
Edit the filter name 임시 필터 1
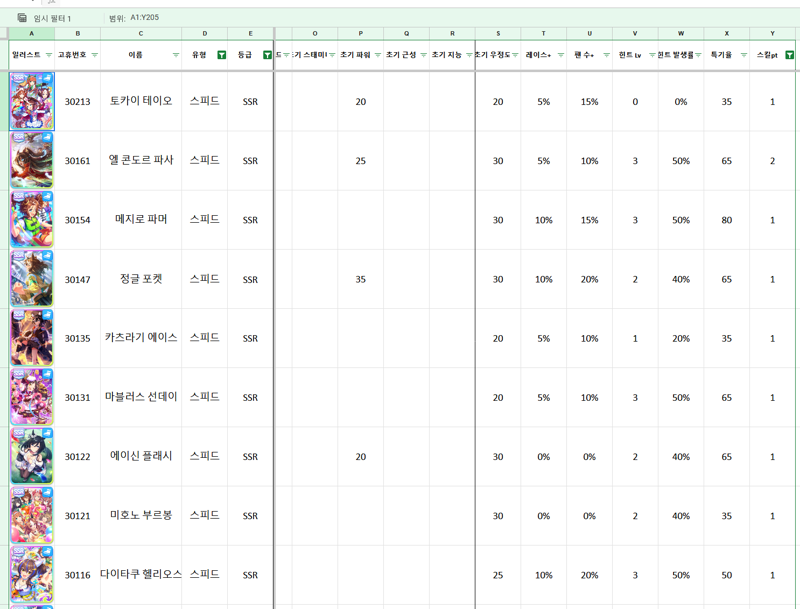52,18
